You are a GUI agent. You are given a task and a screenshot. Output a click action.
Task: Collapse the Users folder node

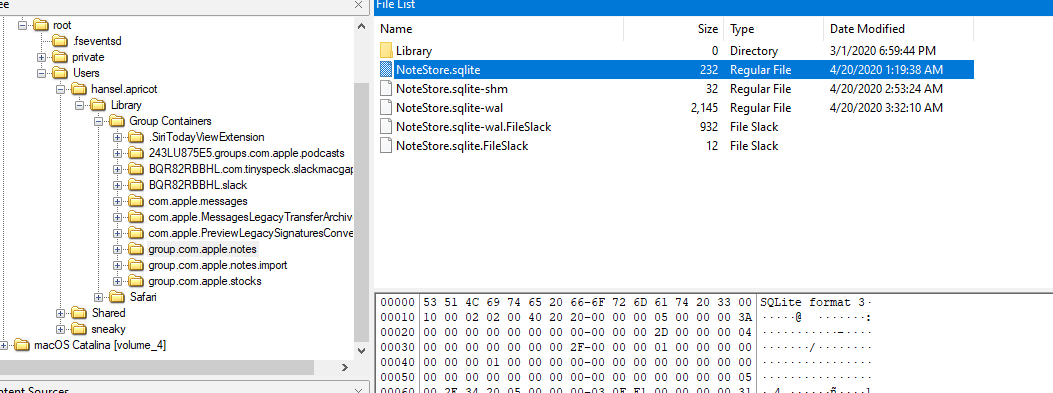click(x=41, y=73)
